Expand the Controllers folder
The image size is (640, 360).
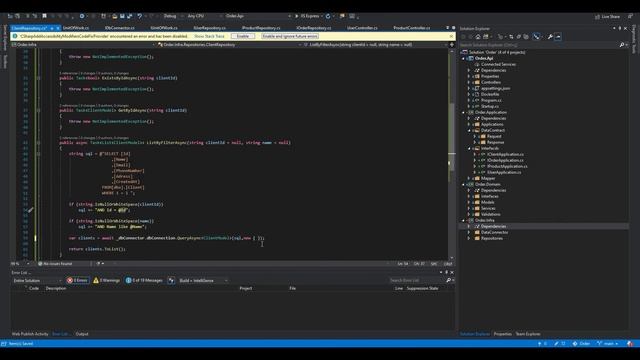point(469,82)
